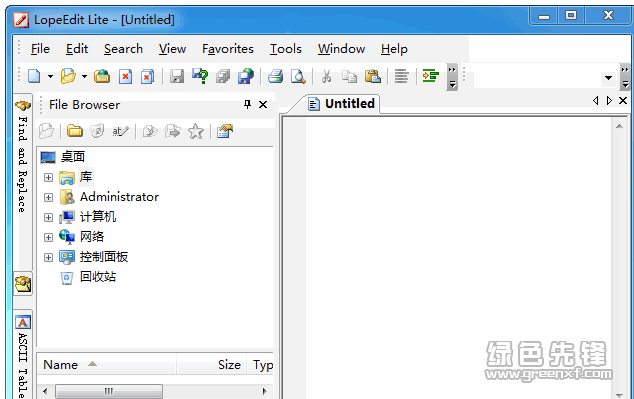
Task: Select the 回收站 tree item
Action: pos(98,277)
